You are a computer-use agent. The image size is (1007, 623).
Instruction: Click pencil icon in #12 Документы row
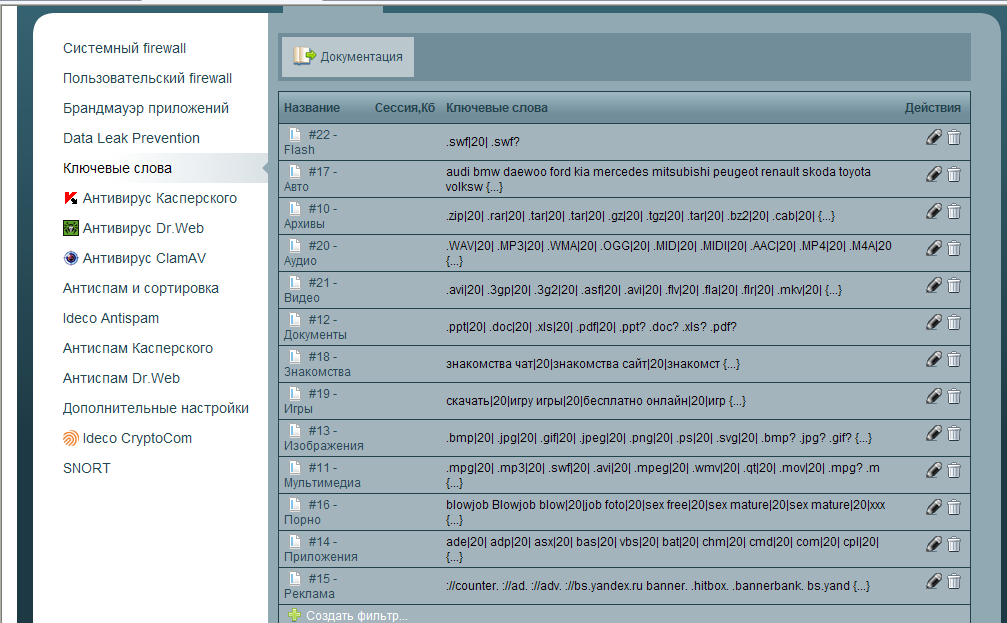(934, 322)
